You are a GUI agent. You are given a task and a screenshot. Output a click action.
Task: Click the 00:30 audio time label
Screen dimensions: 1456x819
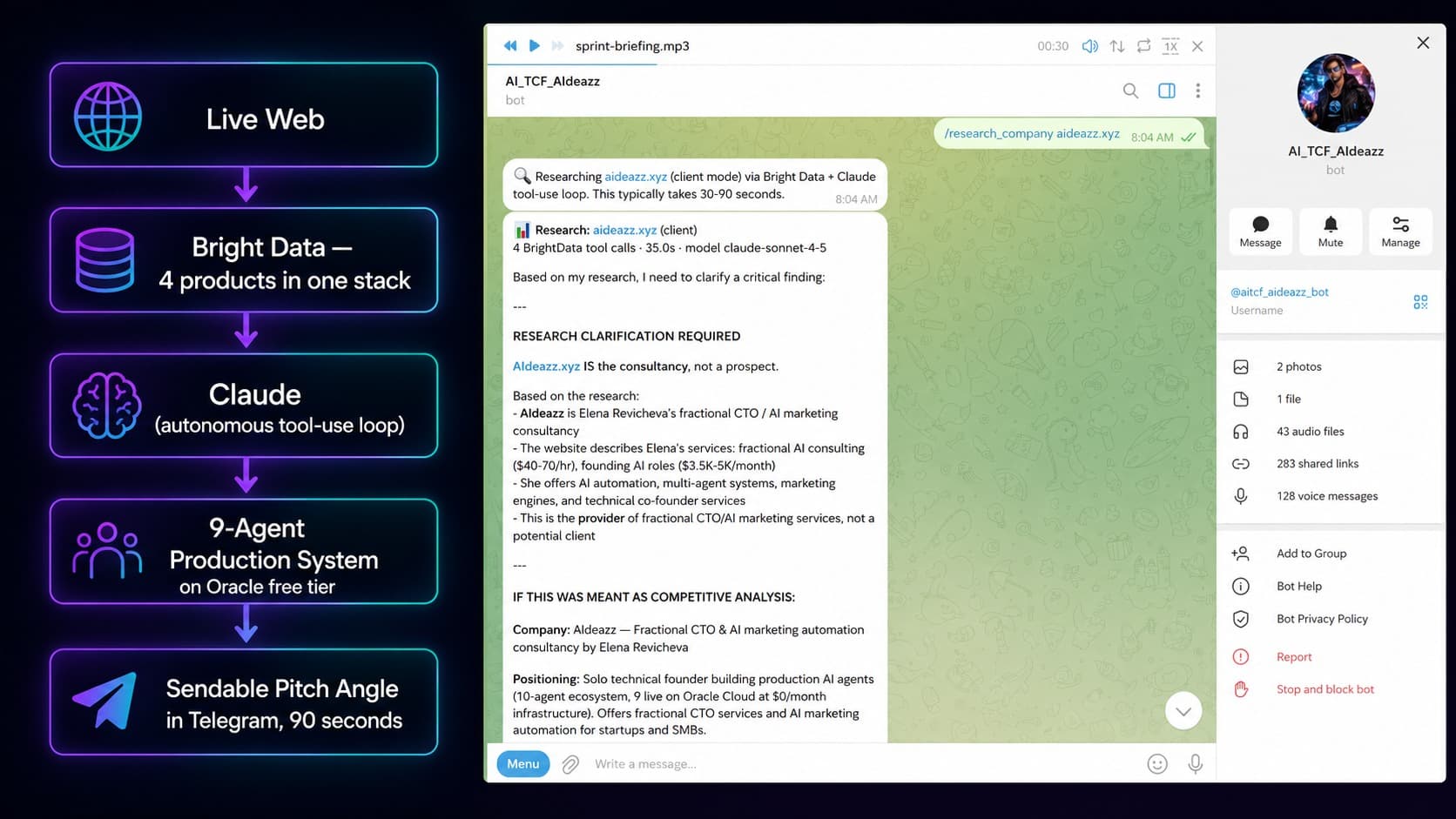(1053, 46)
